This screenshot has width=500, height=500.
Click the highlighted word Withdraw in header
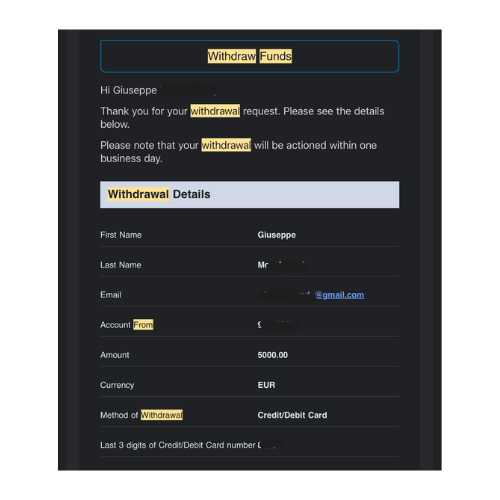[x=232, y=56]
